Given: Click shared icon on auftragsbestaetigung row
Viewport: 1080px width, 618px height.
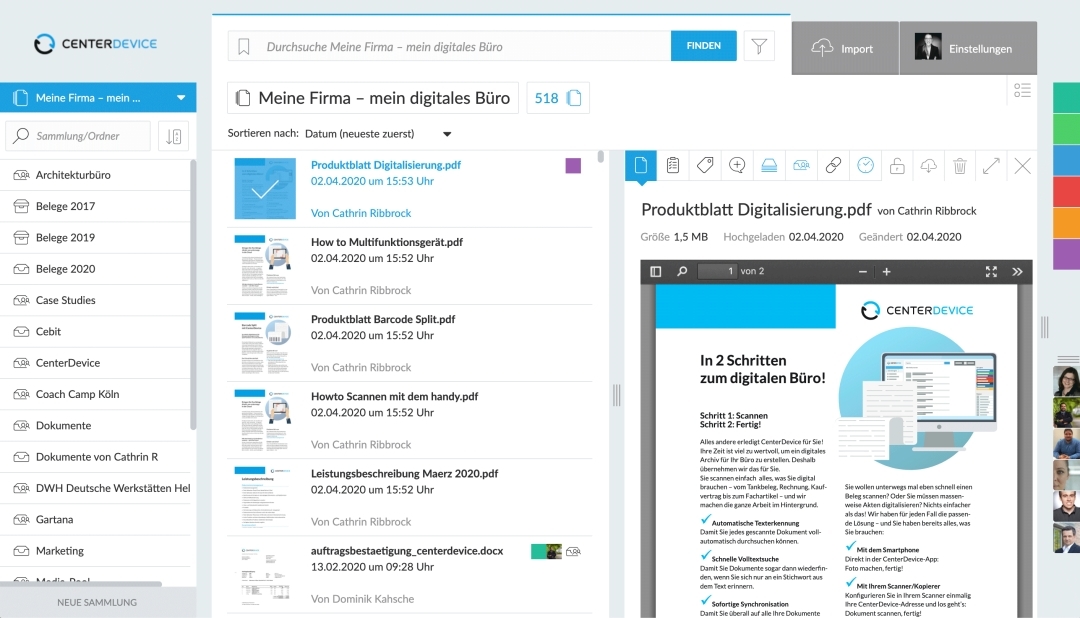Looking at the screenshot, I should (573, 551).
